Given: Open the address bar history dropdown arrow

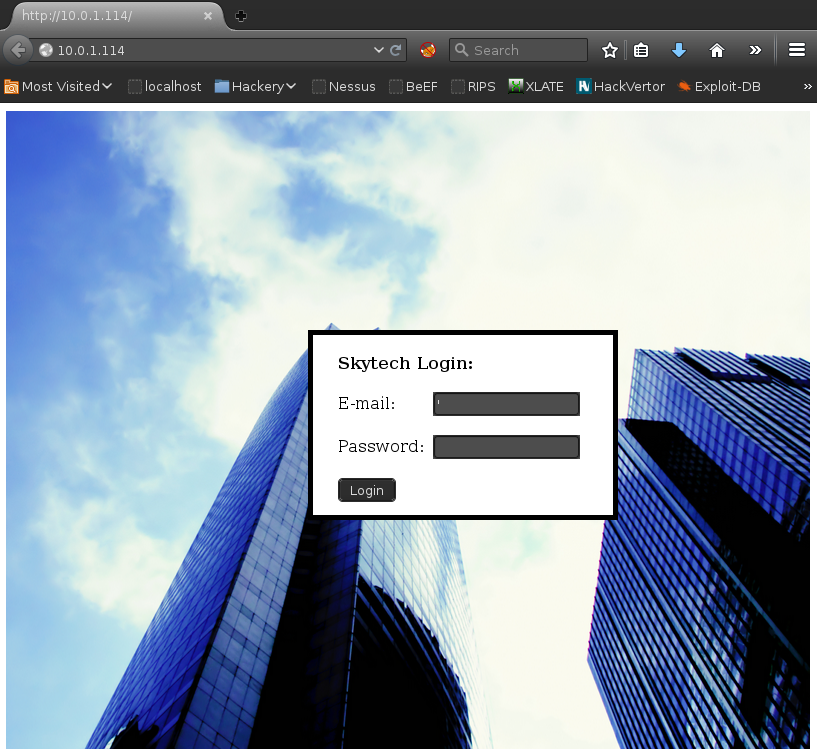Looking at the screenshot, I should pyautogui.click(x=379, y=49).
